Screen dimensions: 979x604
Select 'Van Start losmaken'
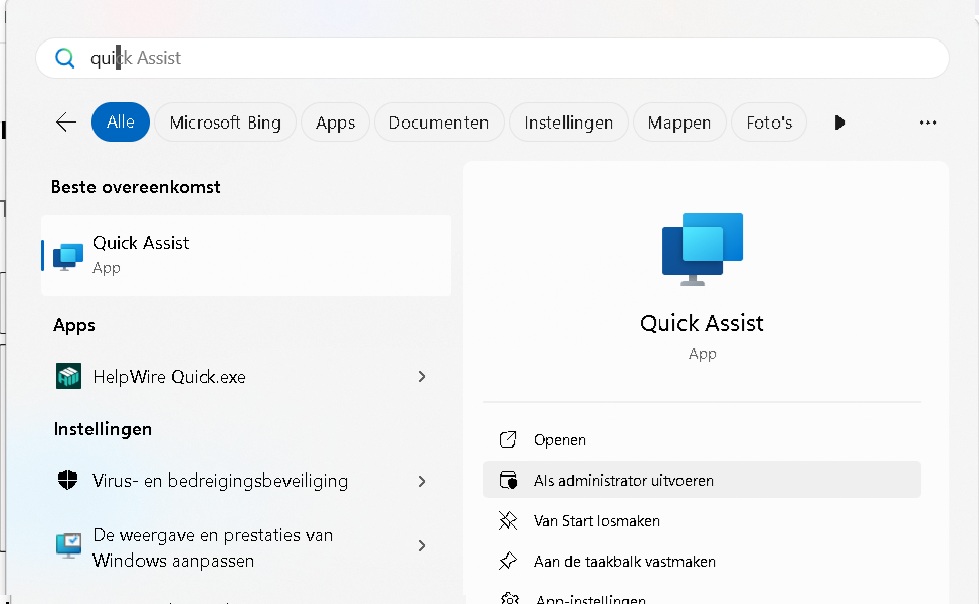[x=702, y=520]
